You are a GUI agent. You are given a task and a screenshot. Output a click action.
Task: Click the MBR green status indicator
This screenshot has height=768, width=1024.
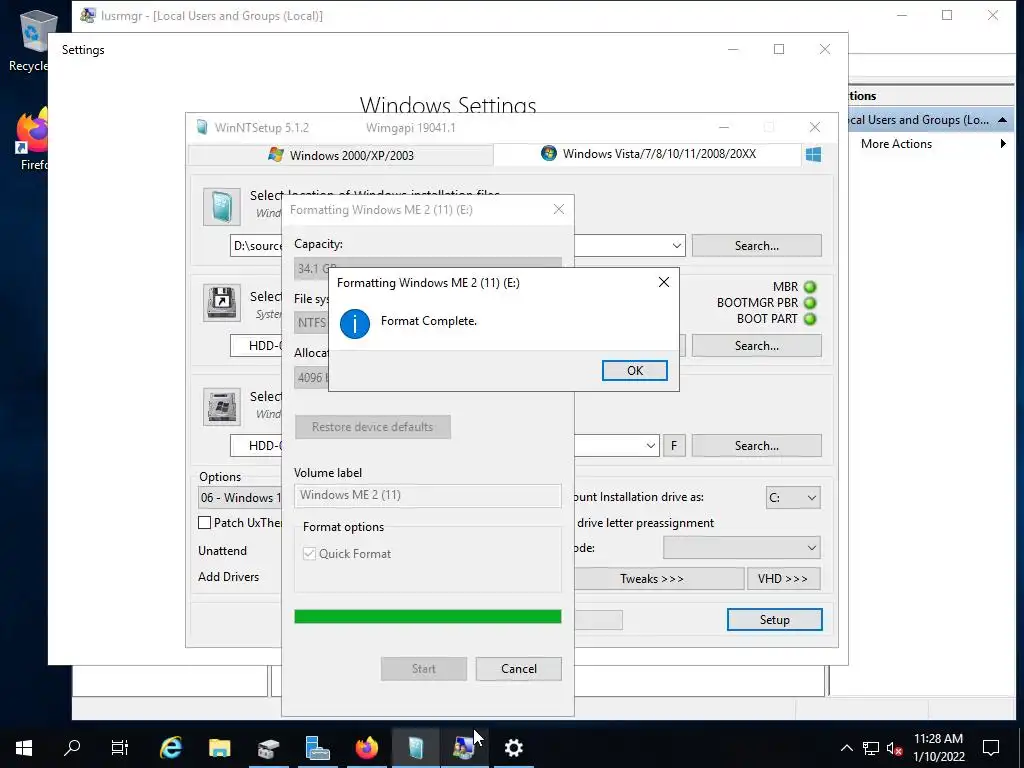810,287
